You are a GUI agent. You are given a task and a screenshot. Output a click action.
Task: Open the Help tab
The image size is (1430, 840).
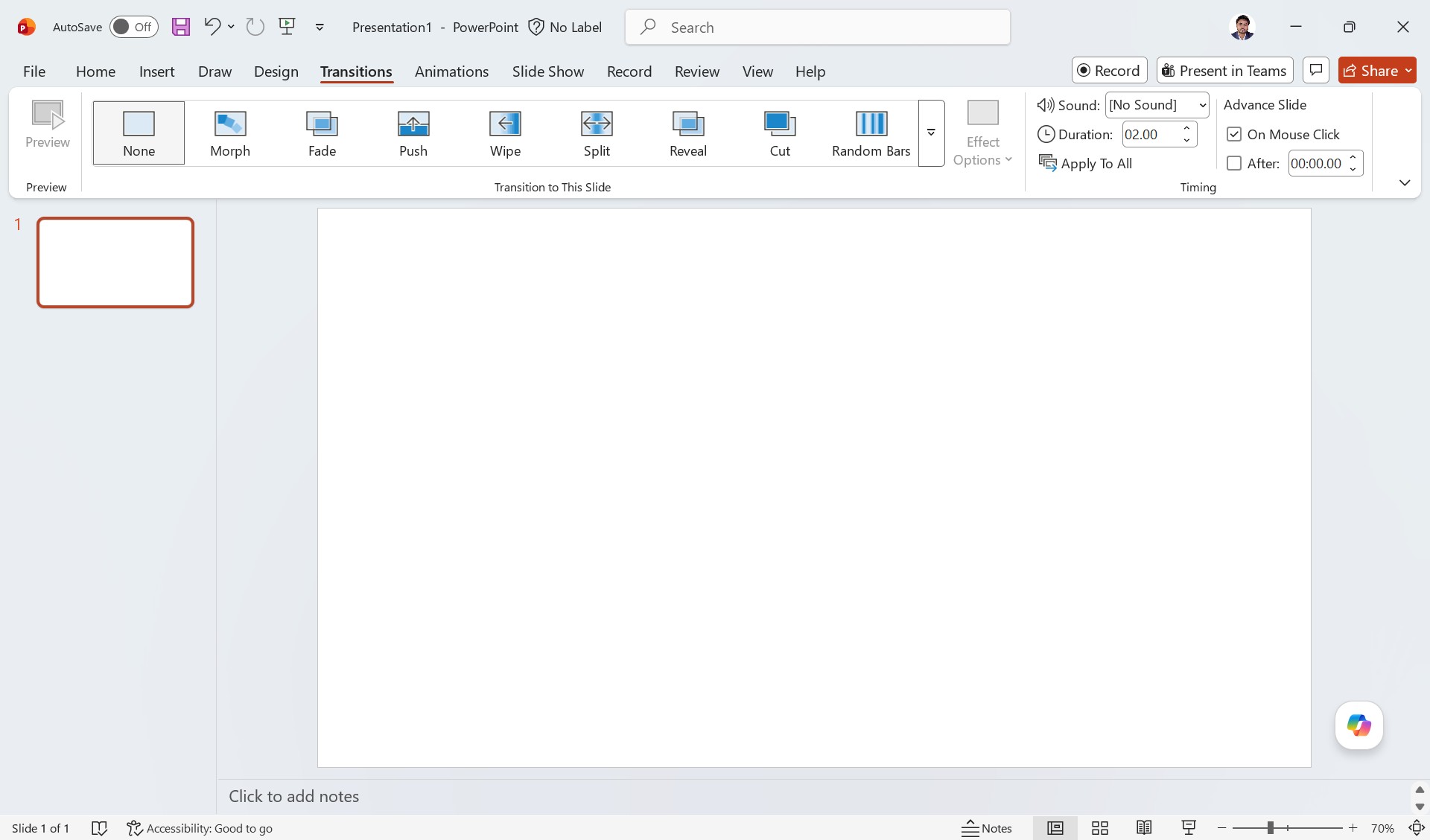810,71
